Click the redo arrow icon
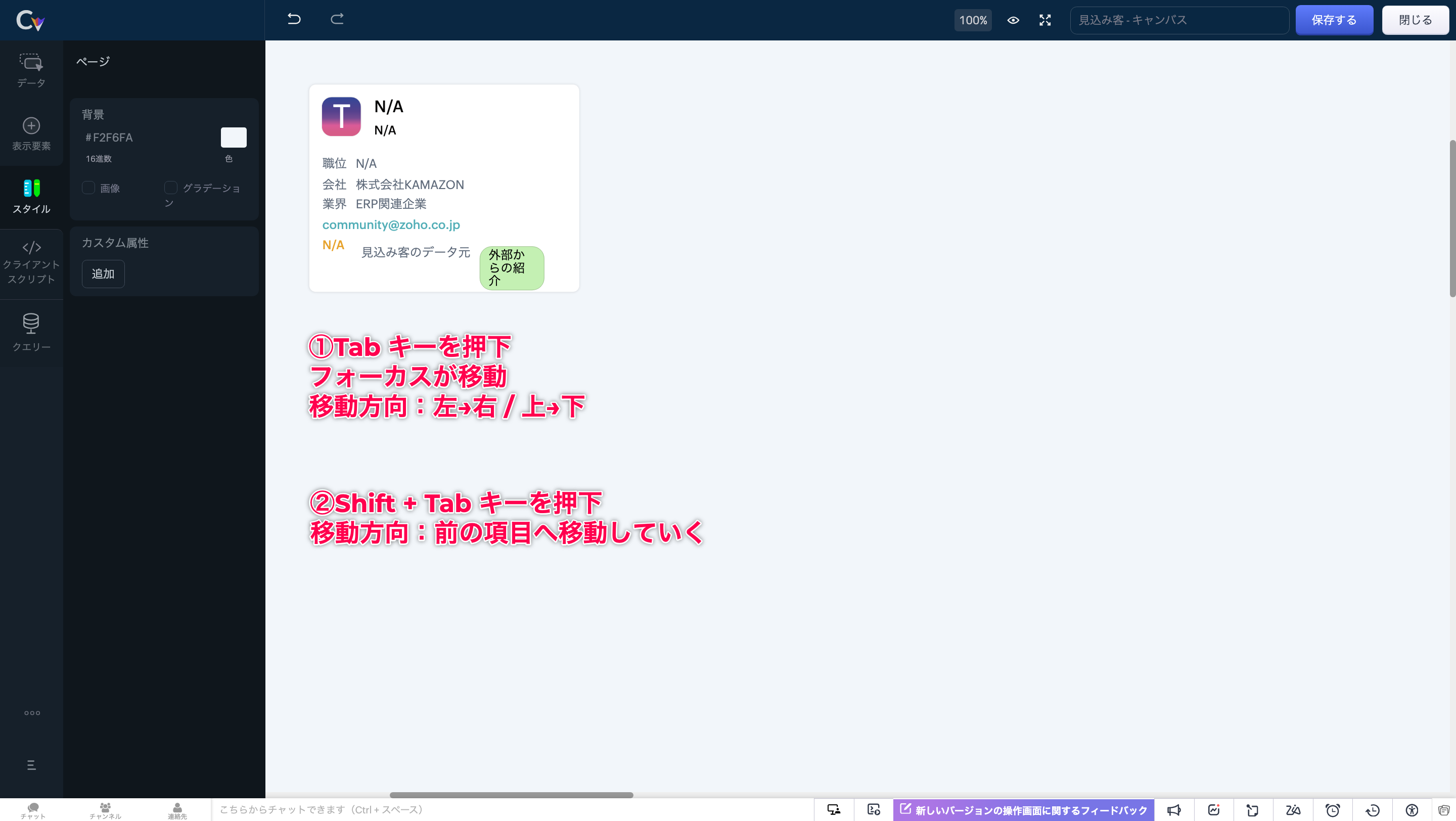1456x821 pixels. tap(337, 19)
